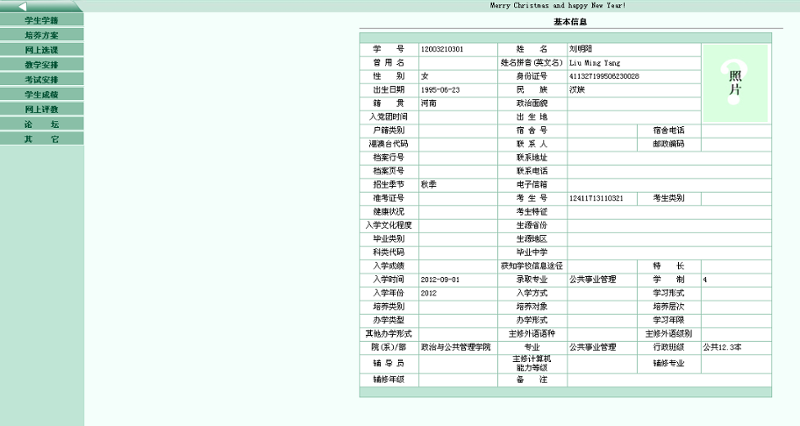Collapse the sidebar with the white arrow
Viewport: 800px width, 426px height.
[x=22, y=7]
